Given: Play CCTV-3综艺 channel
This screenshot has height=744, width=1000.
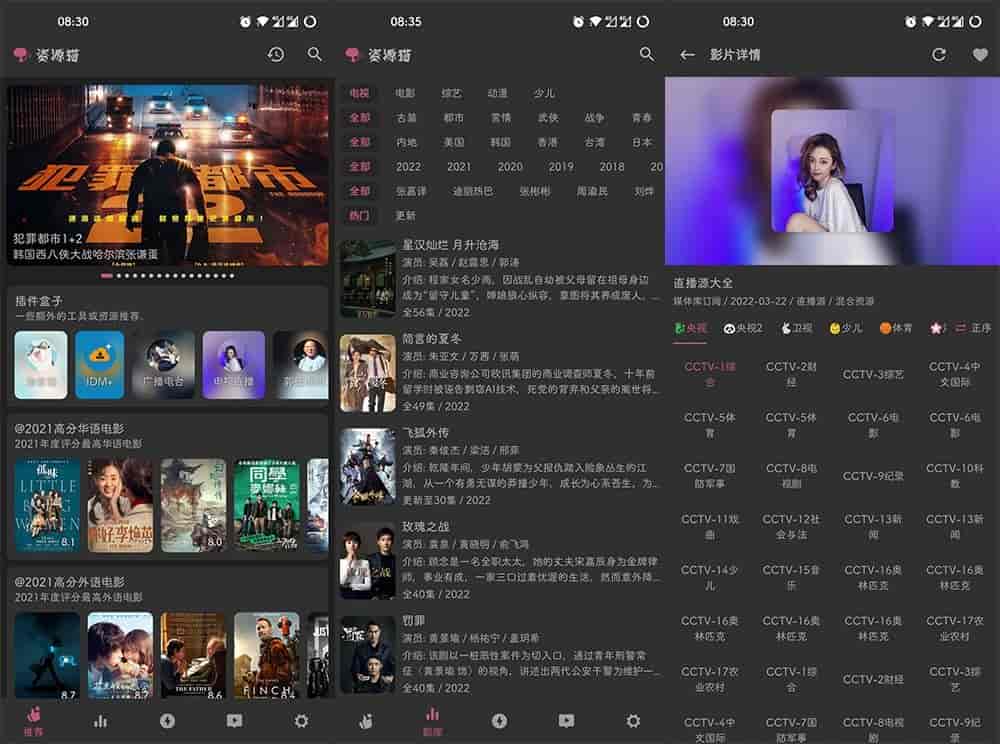Looking at the screenshot, I should click(x=873, y=374).
